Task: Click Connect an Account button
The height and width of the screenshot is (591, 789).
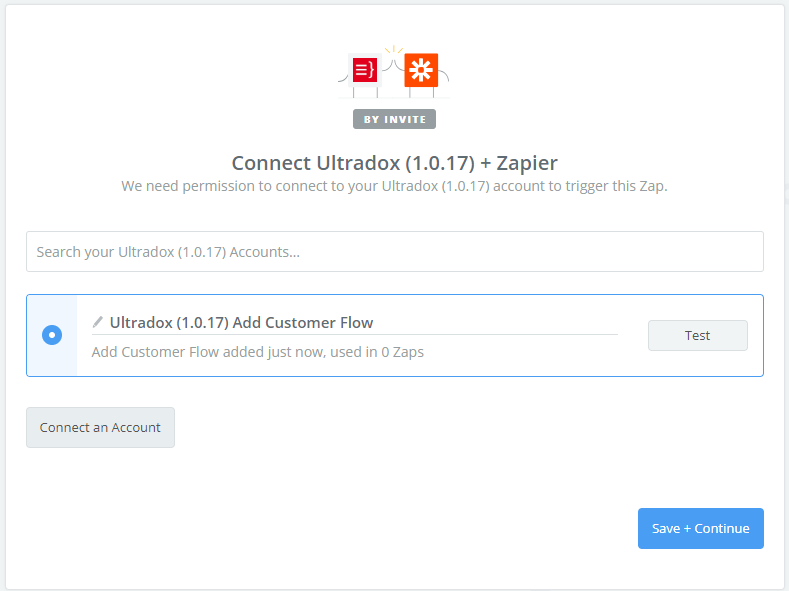Action: point(101,428)
